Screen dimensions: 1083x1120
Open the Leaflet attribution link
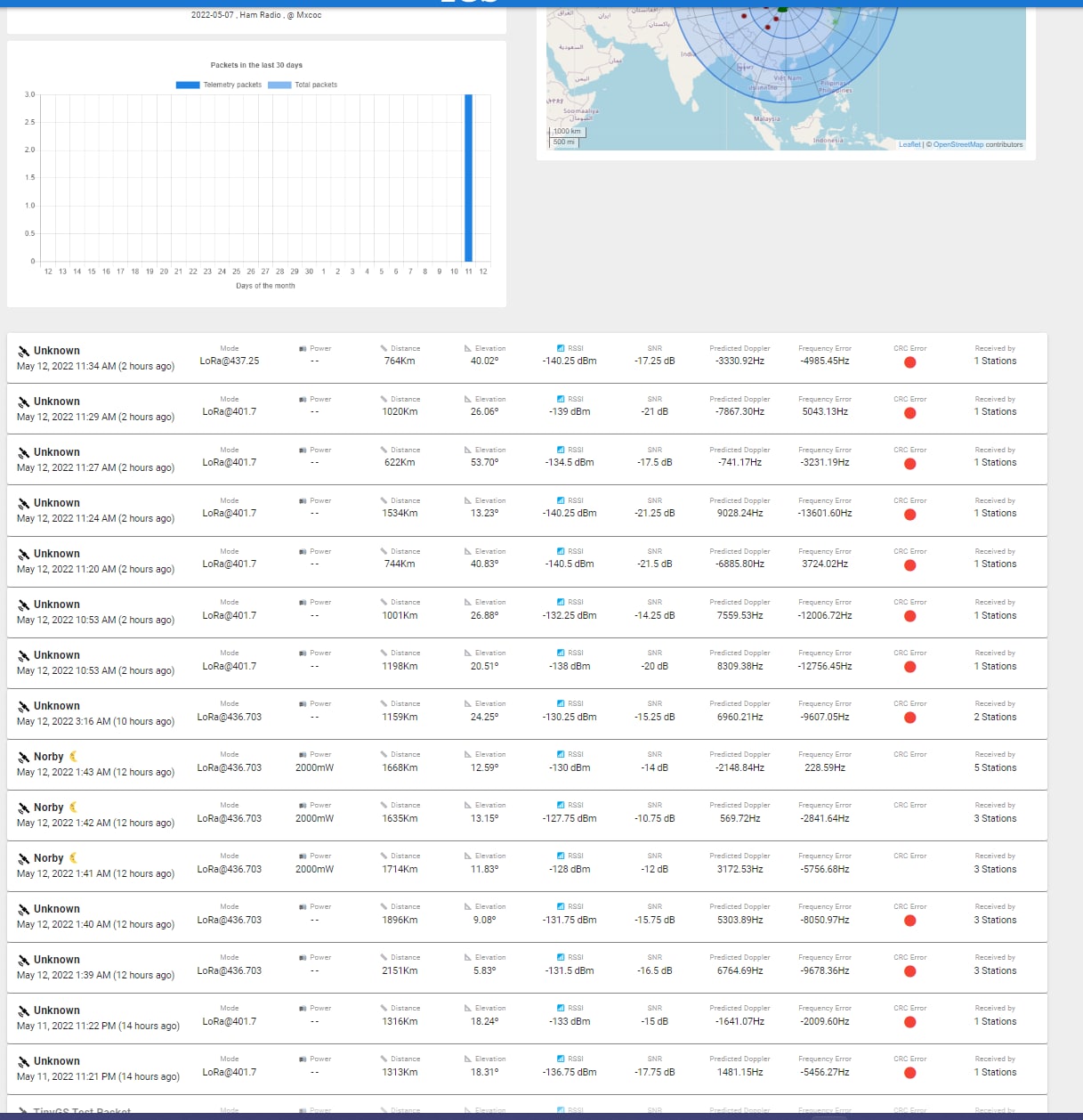pyautogui.click(x=909, y=145)
